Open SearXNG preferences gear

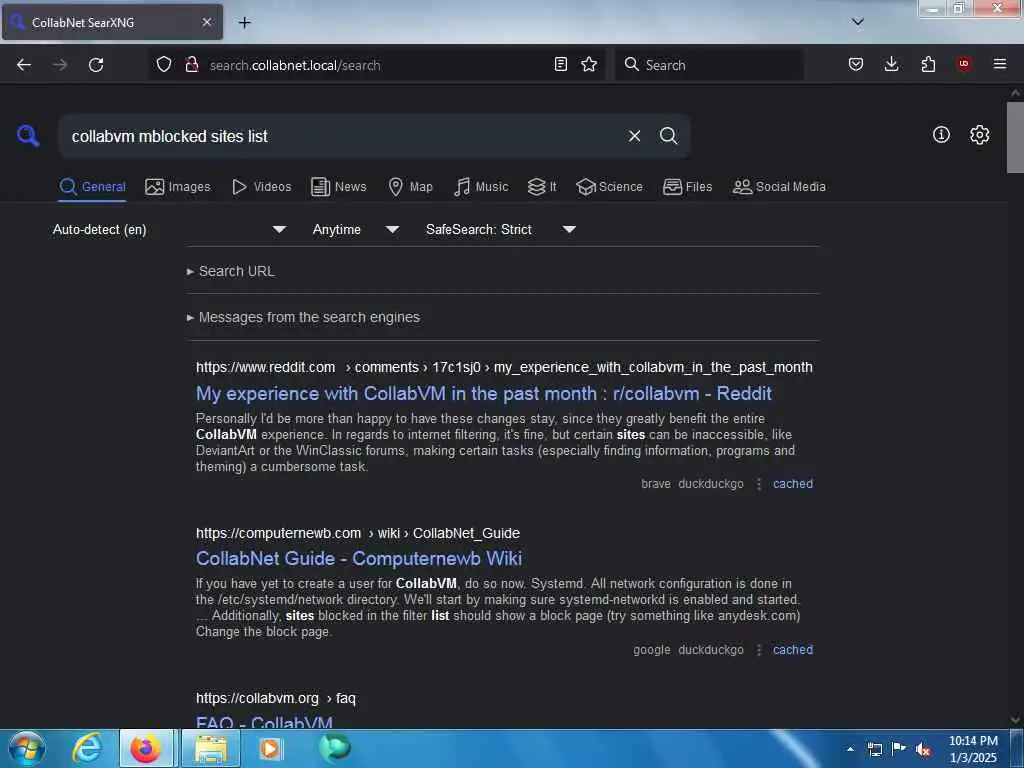pyautogui.click(x=980, y=135)
